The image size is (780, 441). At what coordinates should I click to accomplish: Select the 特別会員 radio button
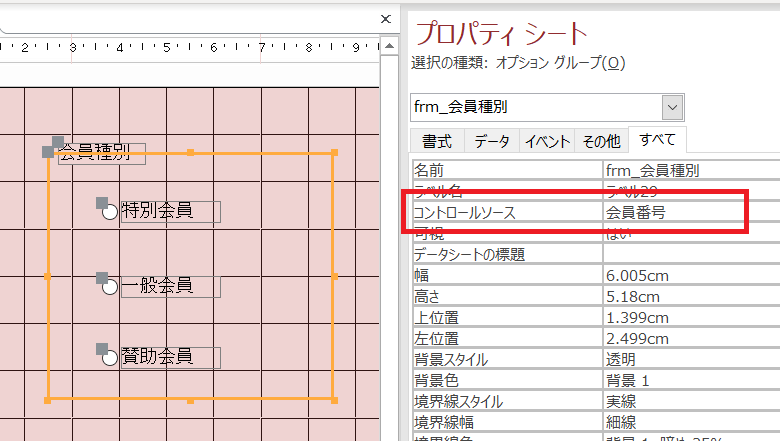[x=109, y=212]
